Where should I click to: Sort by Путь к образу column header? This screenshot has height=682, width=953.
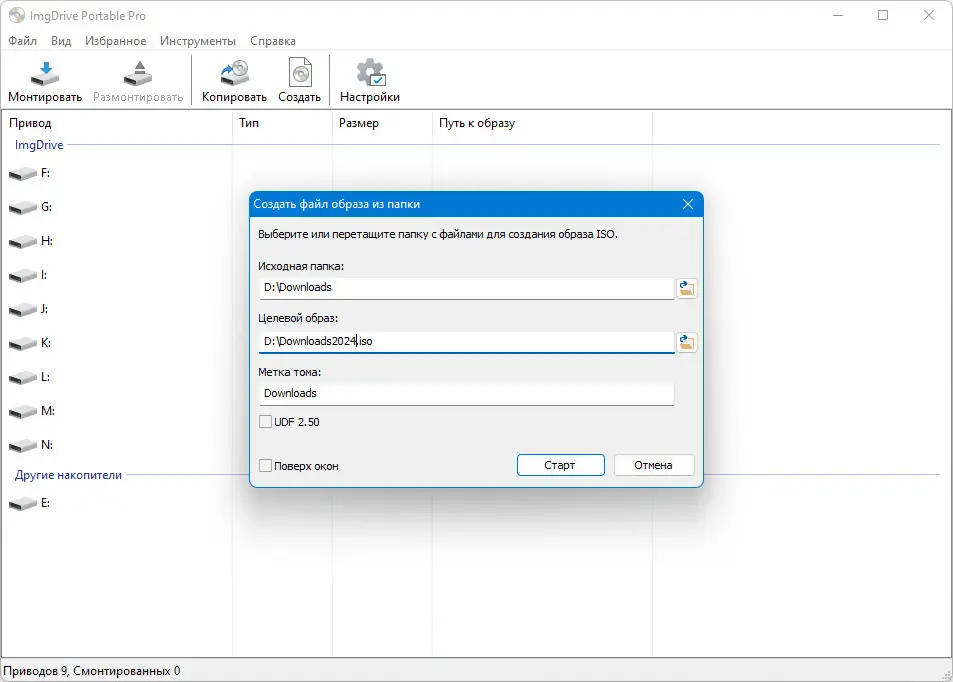542,123
